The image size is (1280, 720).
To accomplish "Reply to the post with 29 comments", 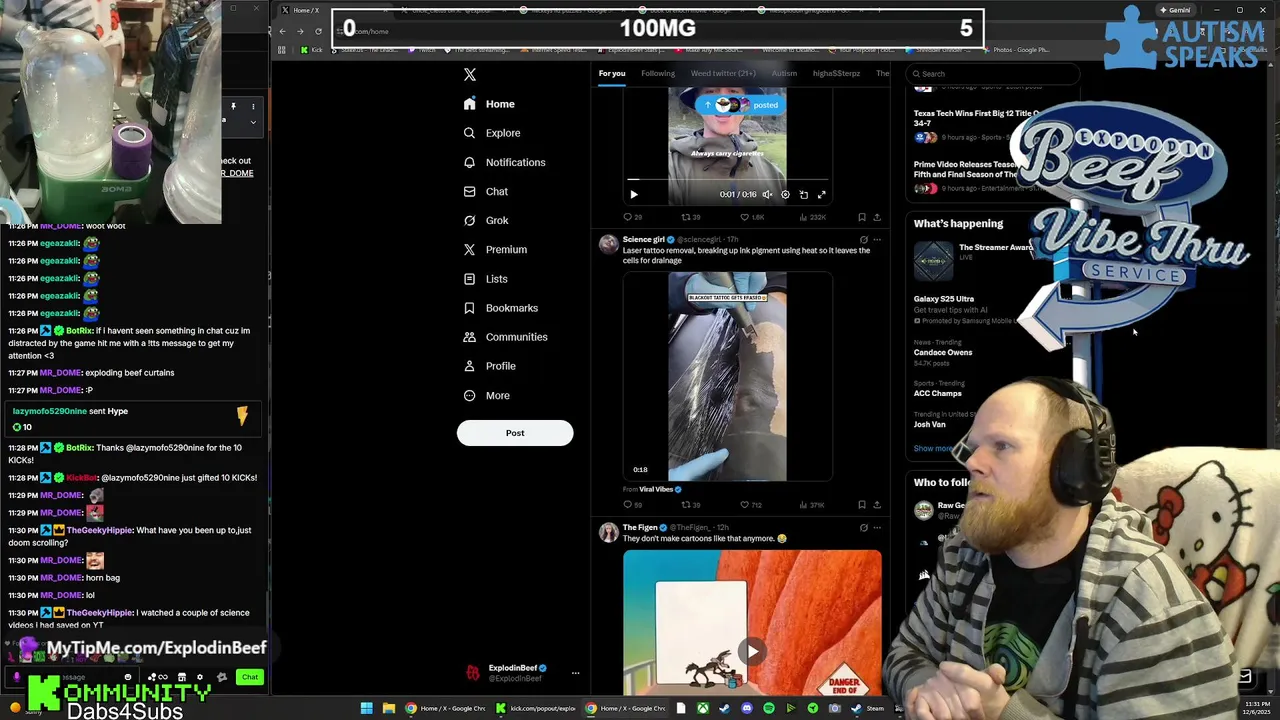I will click(x=632, y=217).
